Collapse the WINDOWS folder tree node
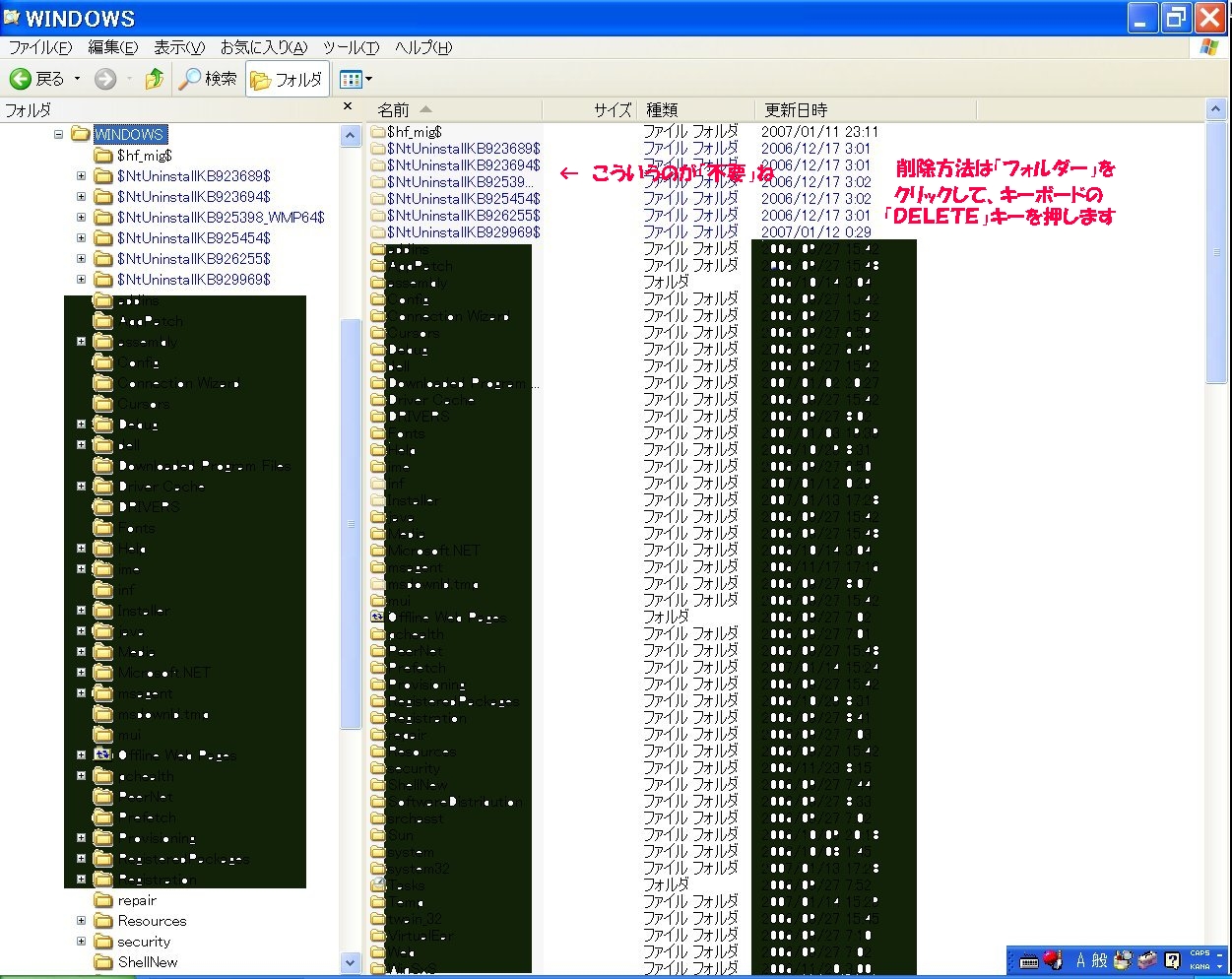This screenshot has height=979, width=1232. click(59, 135)
